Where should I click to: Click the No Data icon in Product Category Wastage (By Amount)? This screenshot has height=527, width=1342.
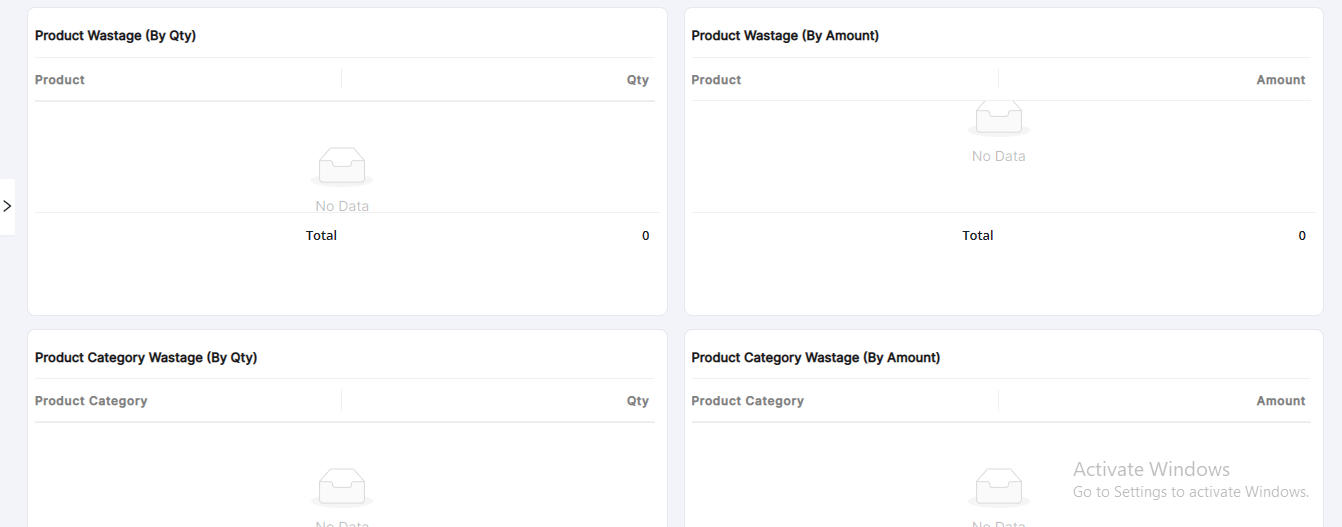tap(998, 487)
